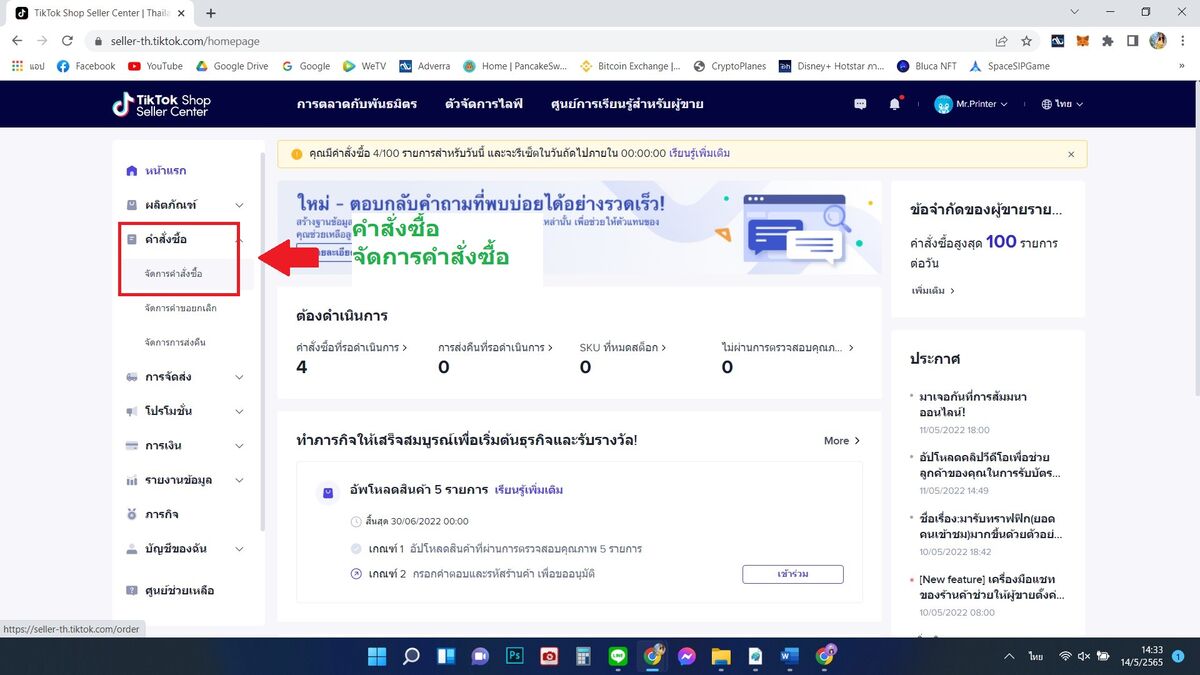Open การตลาดกับพันธมิตร top menu
Viewport: 1200px width, 675px height.
tap(357, 104)
